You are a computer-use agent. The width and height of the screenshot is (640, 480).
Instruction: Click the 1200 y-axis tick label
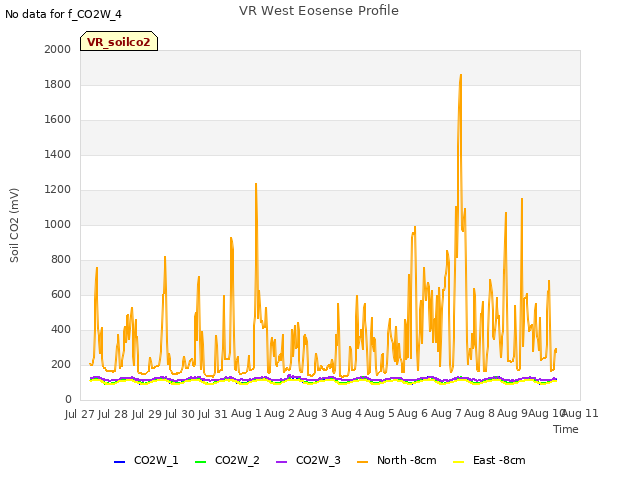click(x=58, y=190)
